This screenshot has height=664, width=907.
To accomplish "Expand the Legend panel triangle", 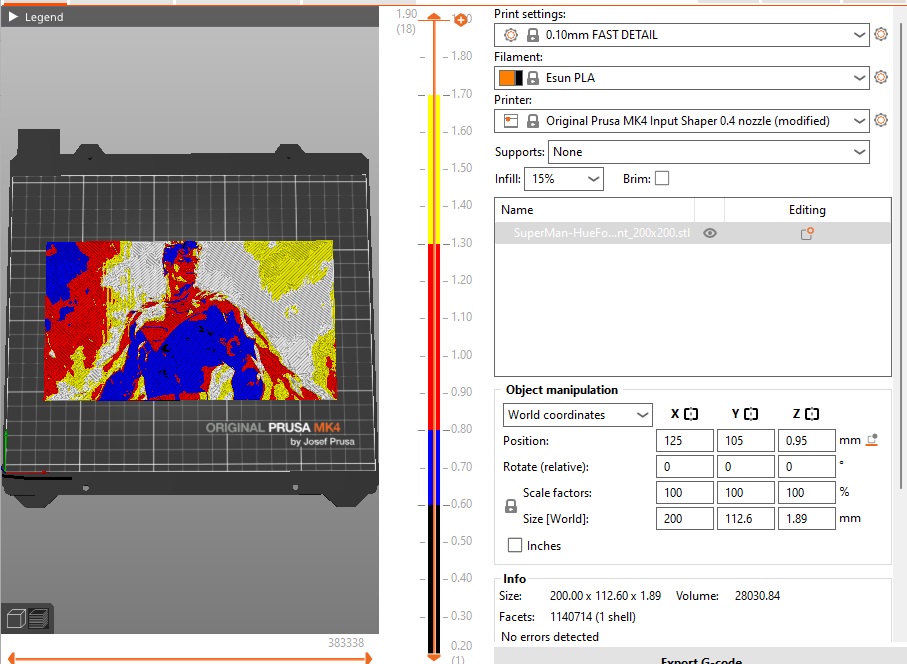I will pos(13,17).
